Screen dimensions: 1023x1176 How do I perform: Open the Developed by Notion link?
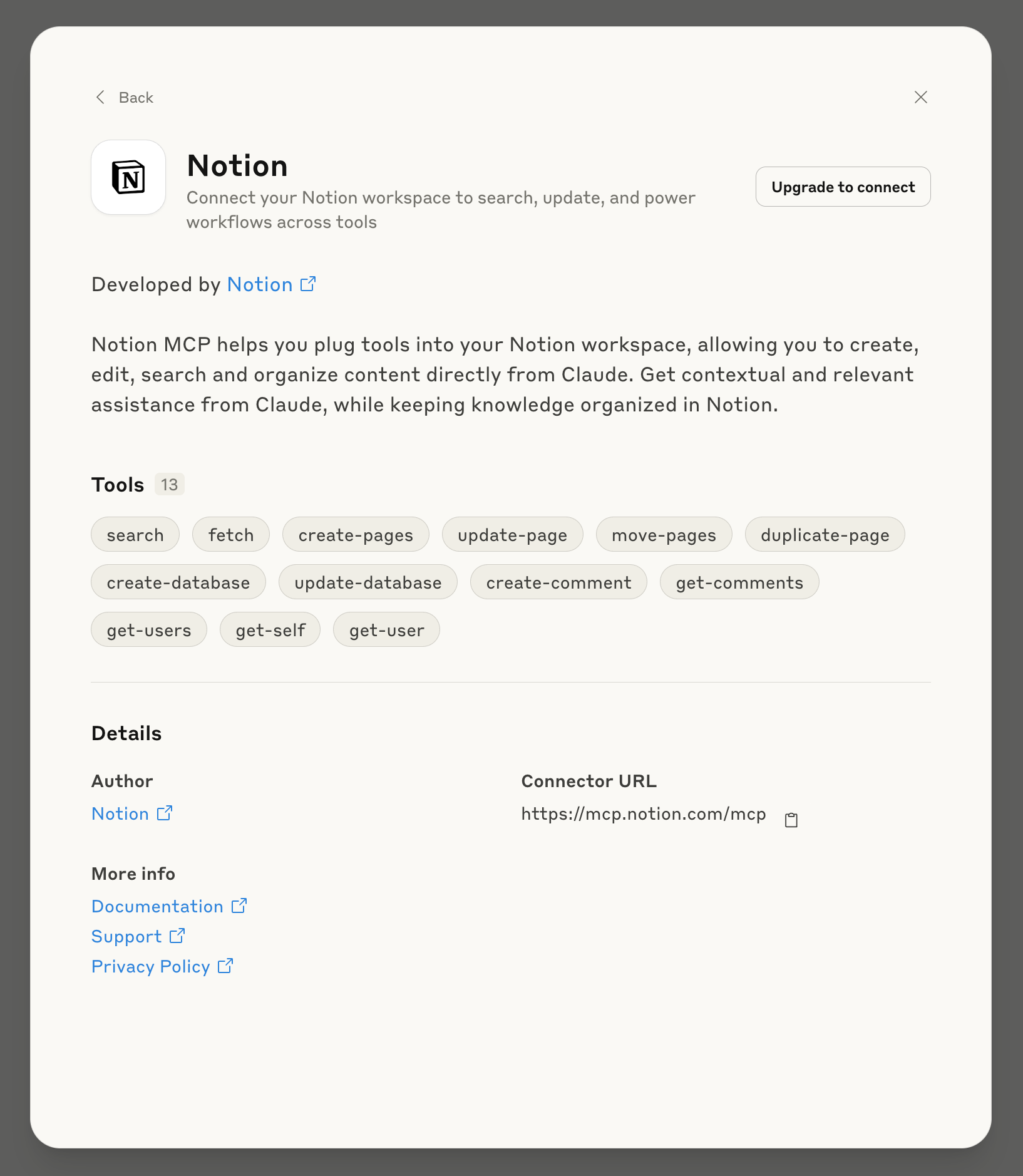pyautogui.click(x=260, y=284)
